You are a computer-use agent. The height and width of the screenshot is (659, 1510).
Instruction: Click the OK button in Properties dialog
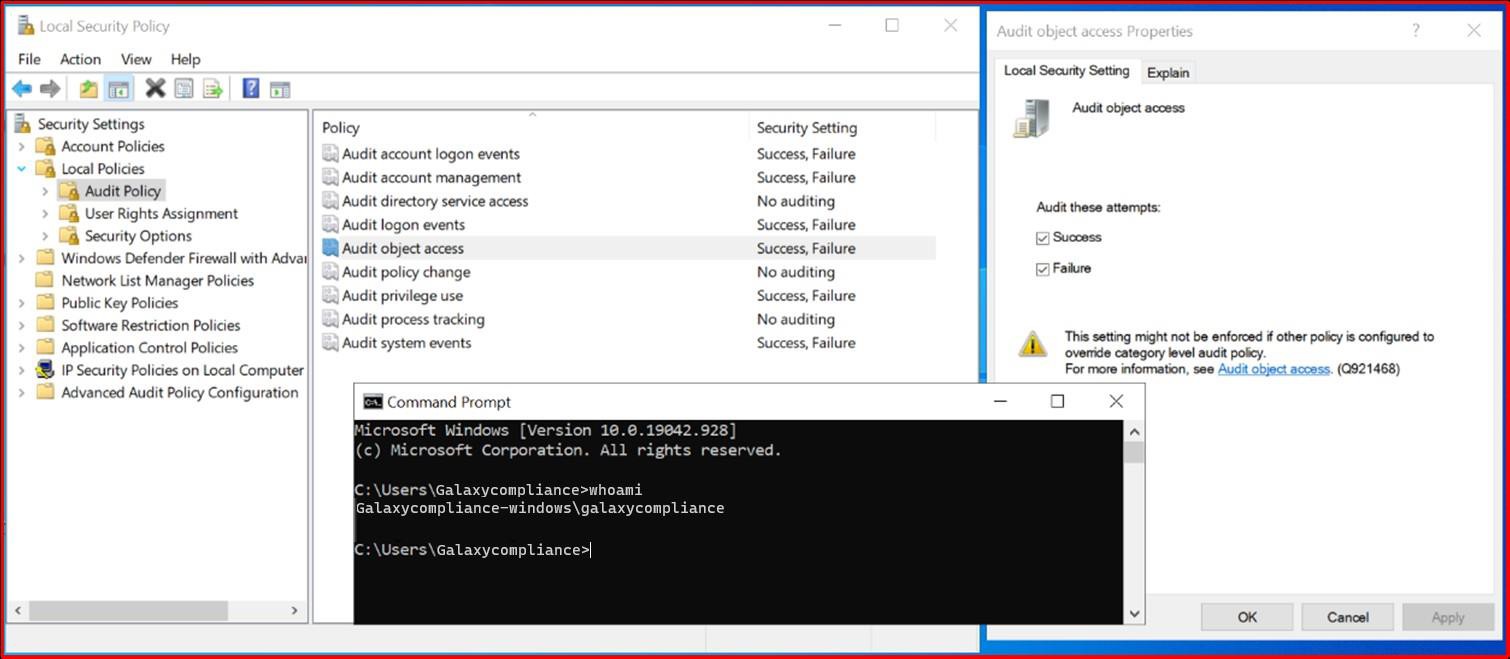point(1246,617)
